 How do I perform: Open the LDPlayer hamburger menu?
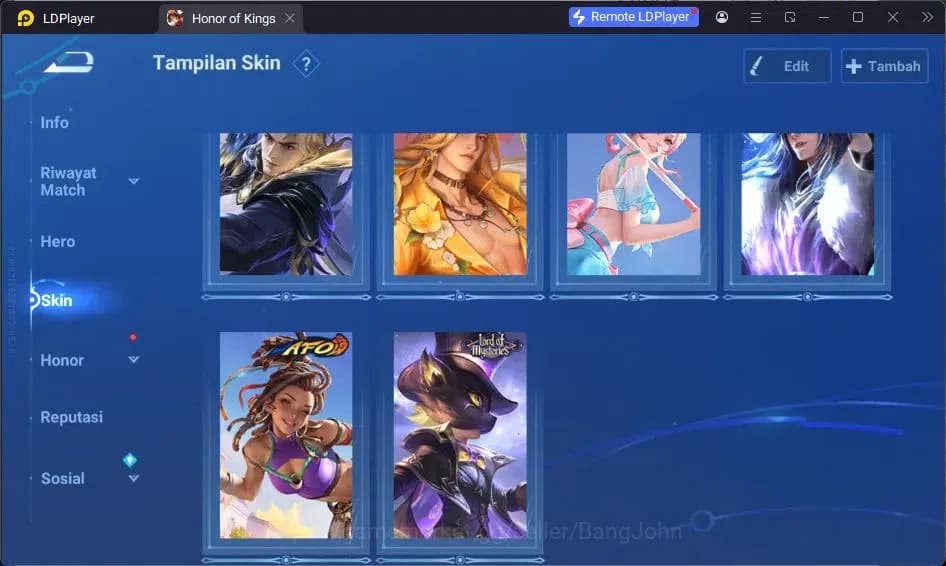(x=755, y=17)
